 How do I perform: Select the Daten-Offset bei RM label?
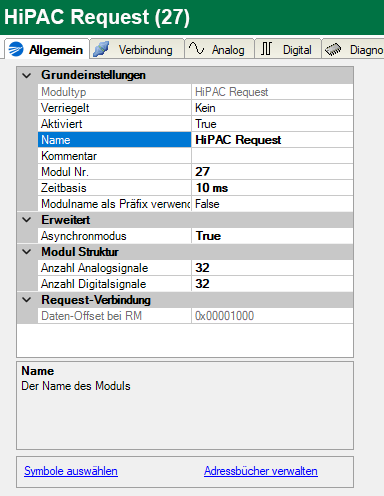coord(114,316)
